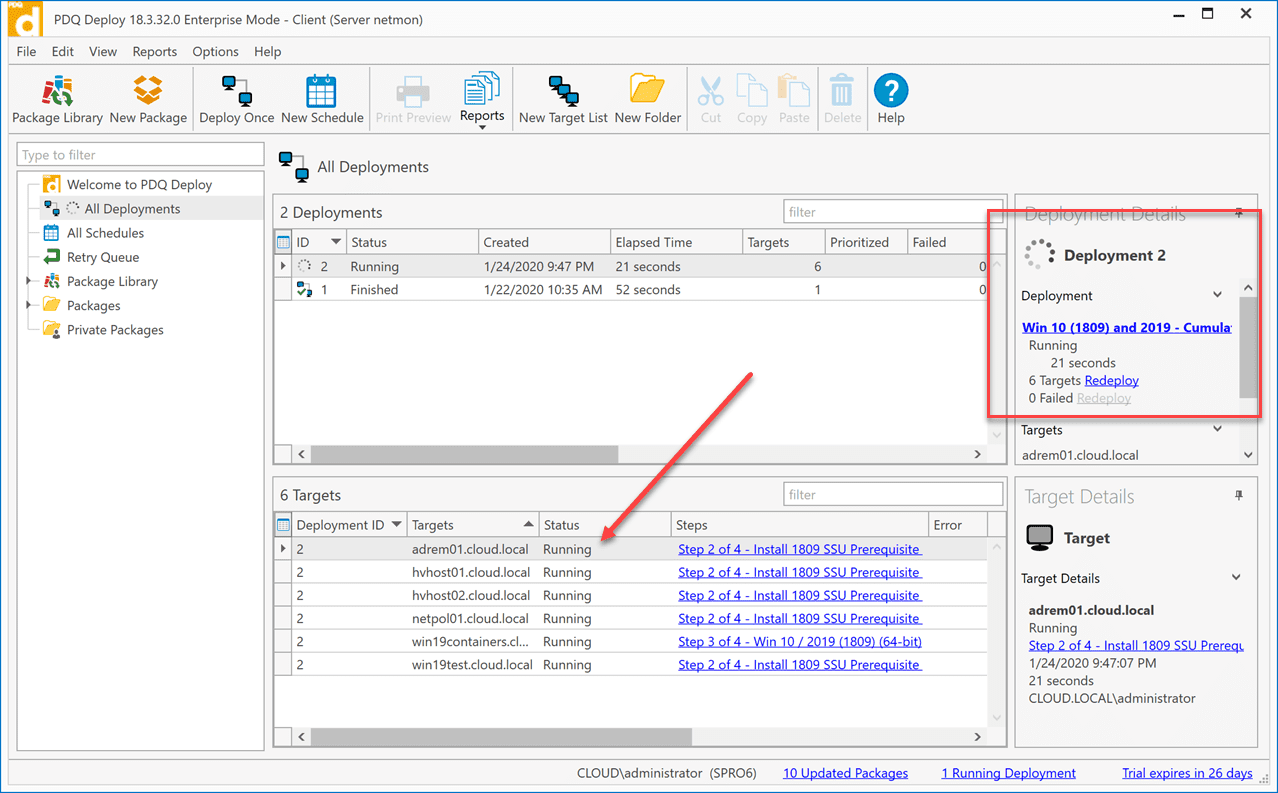Collapse the Deployment section chevron
This screenshot has width=1278, height=793.
tap(1217, 295)
